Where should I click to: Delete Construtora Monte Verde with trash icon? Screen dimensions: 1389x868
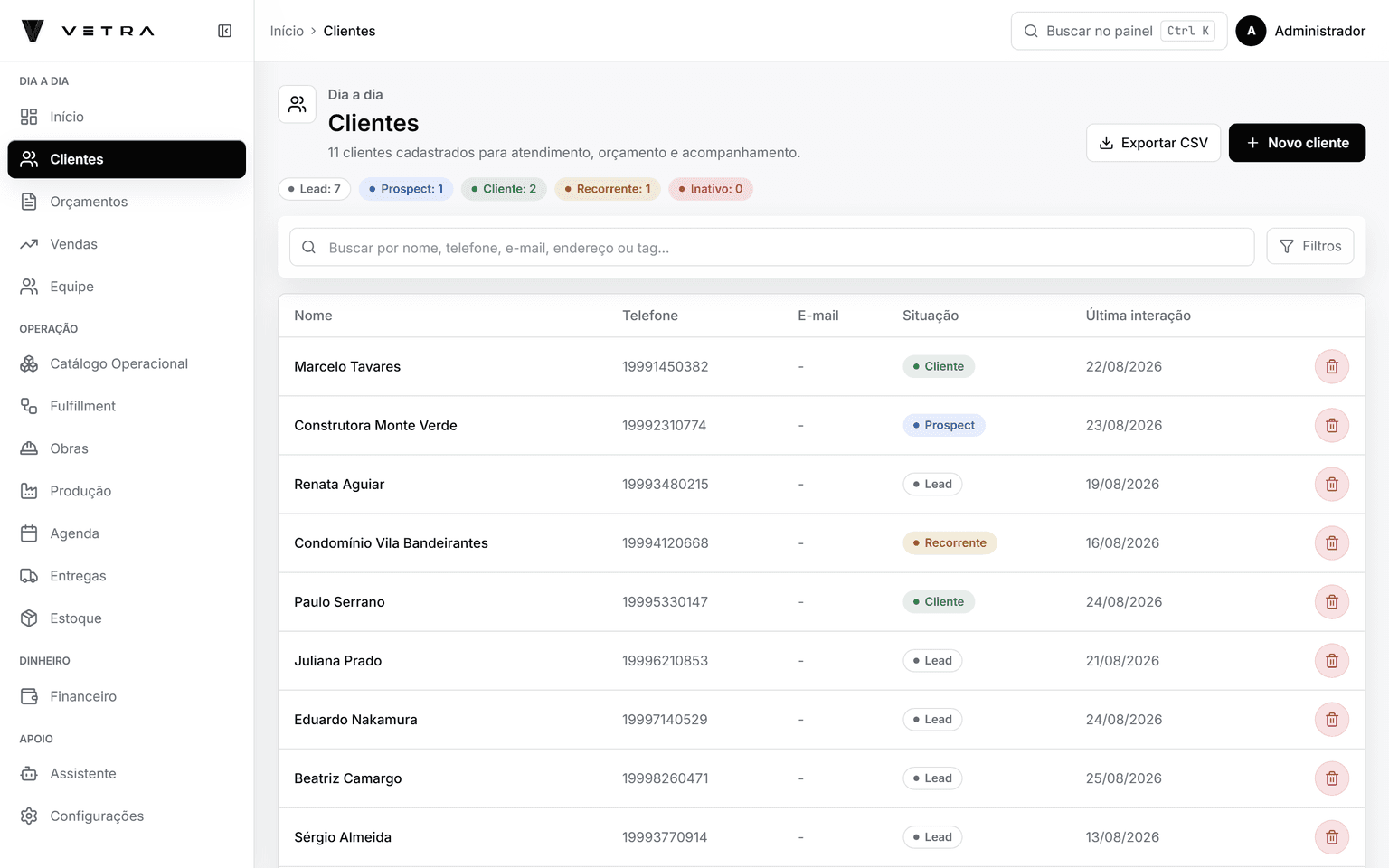coord(1332,425)
